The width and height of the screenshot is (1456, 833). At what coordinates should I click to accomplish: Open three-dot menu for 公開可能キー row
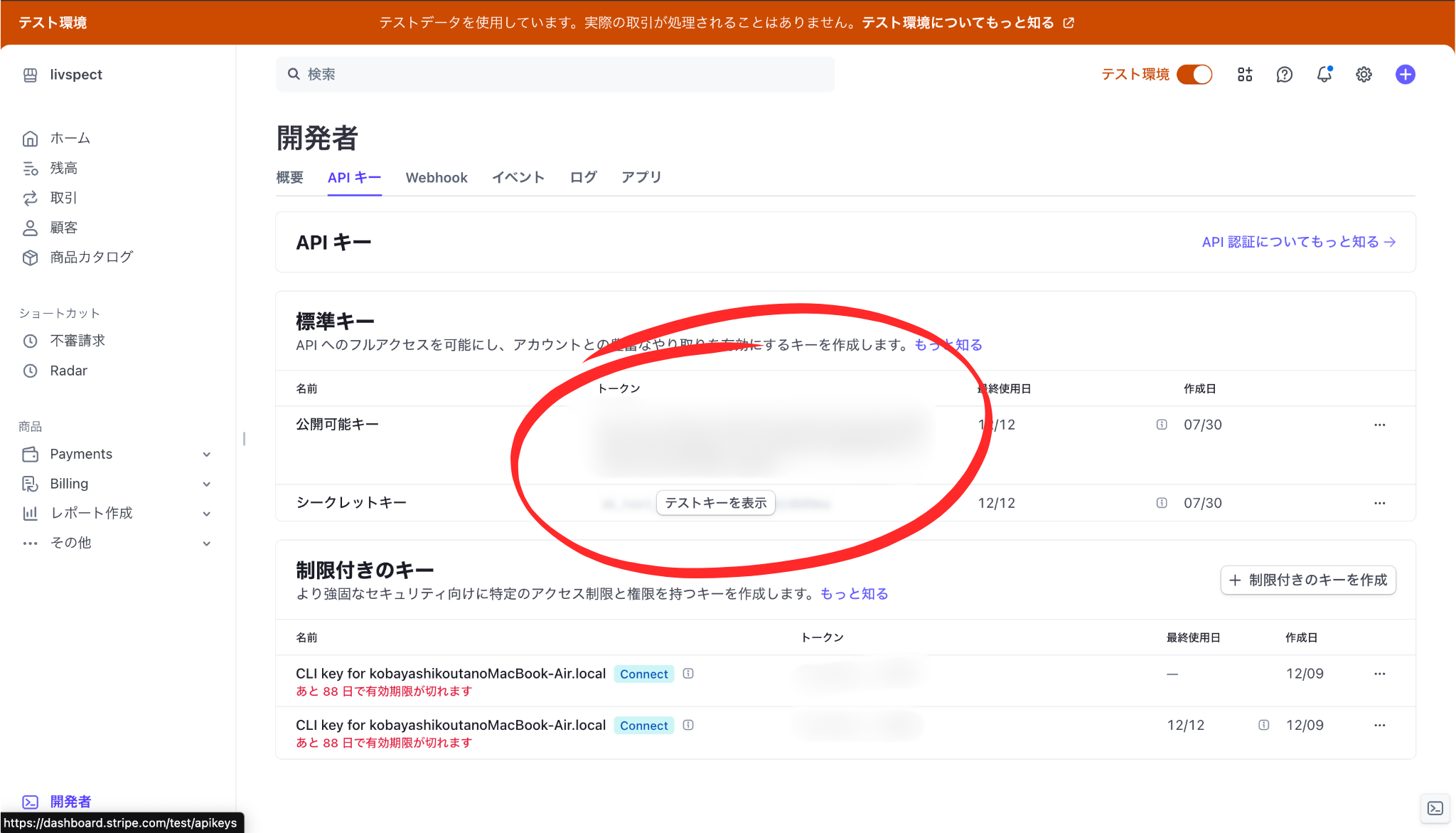(x=1379, y=425)
